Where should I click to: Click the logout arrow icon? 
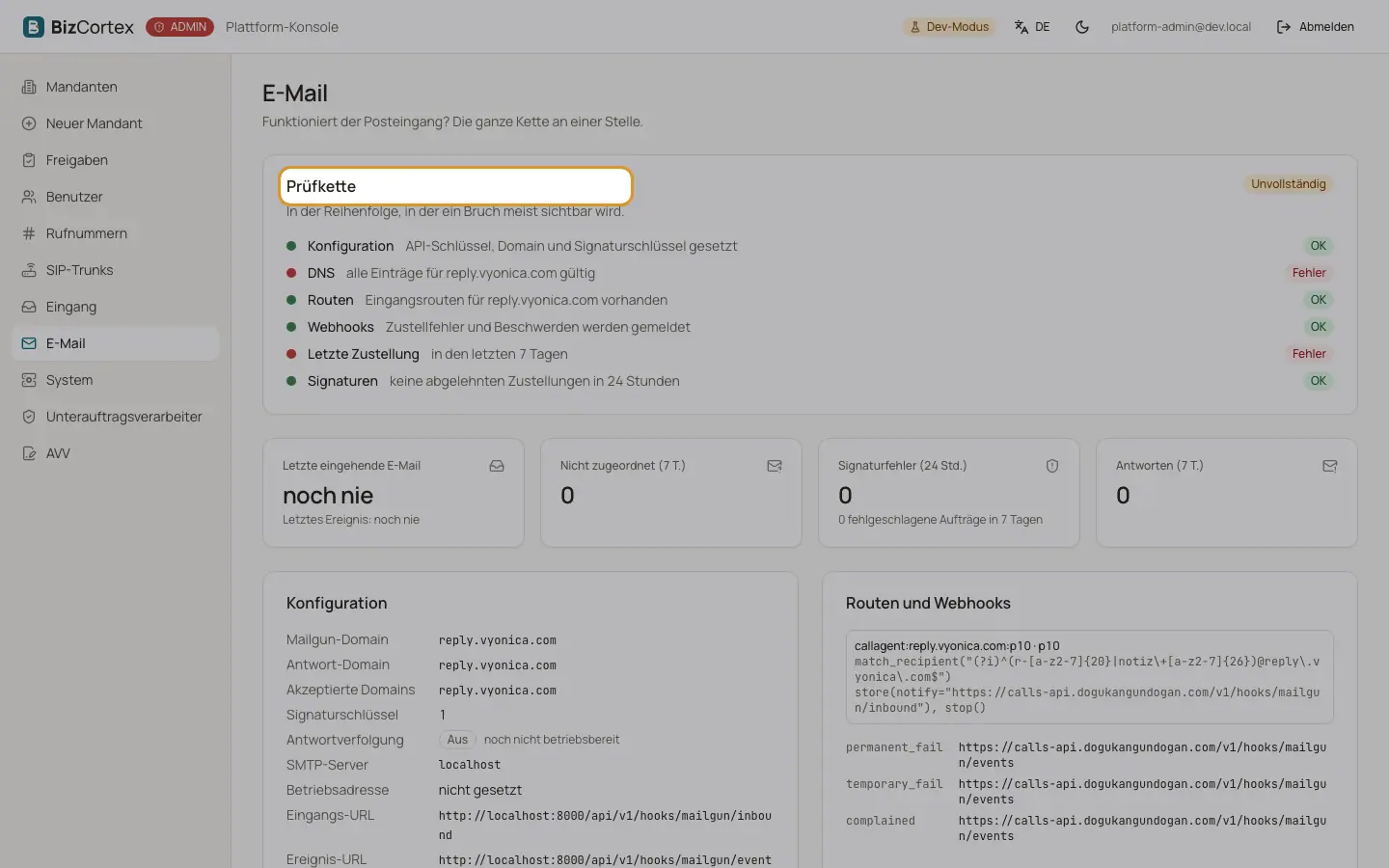pyautogui.click(x=1284, y=27)
